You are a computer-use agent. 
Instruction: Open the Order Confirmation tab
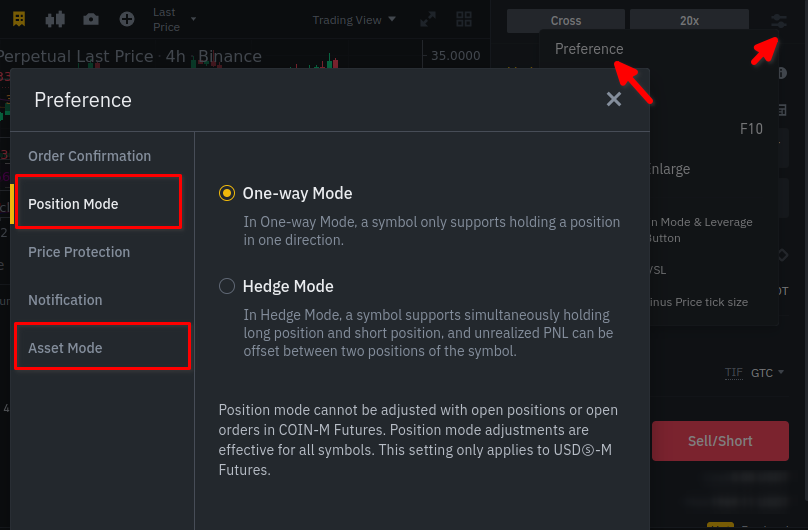(89, 156)
